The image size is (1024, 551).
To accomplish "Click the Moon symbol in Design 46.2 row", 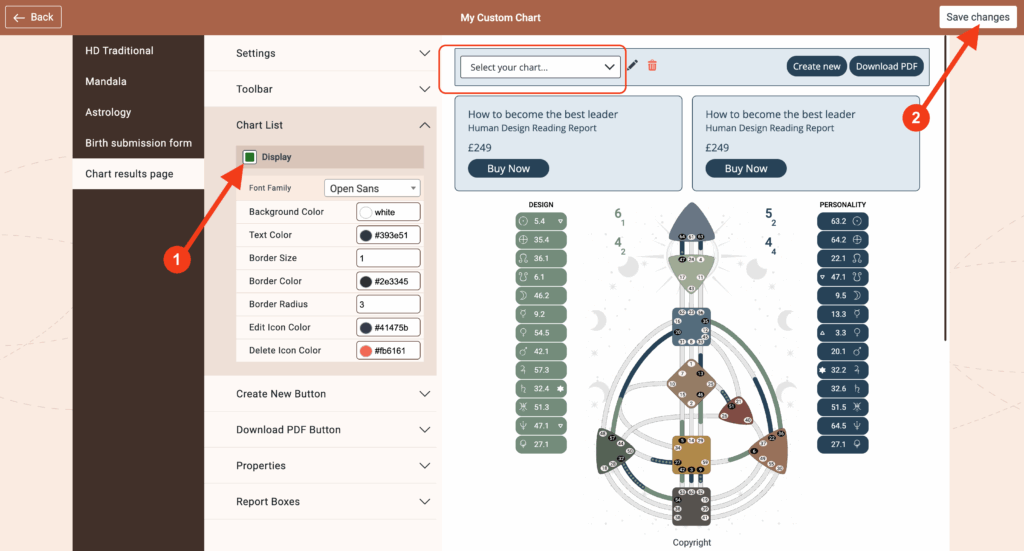I will pos(523,296).
